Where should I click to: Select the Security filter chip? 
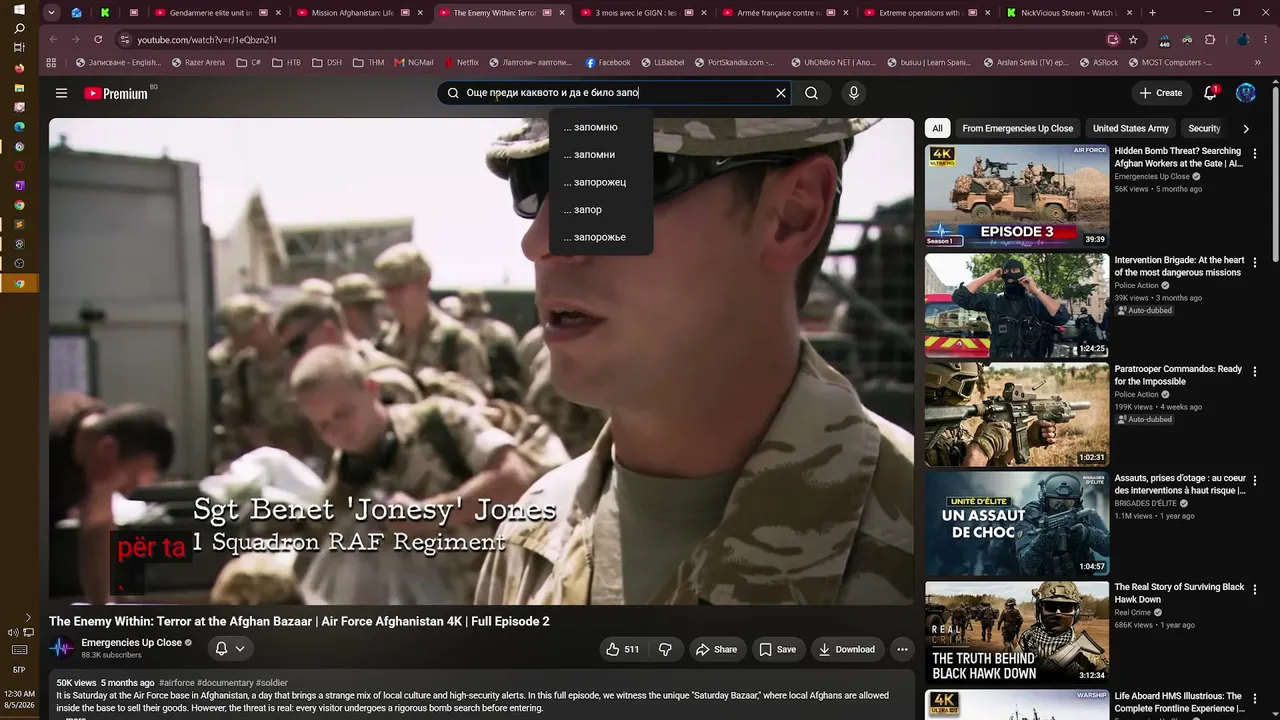click(x=1204, y=128)
